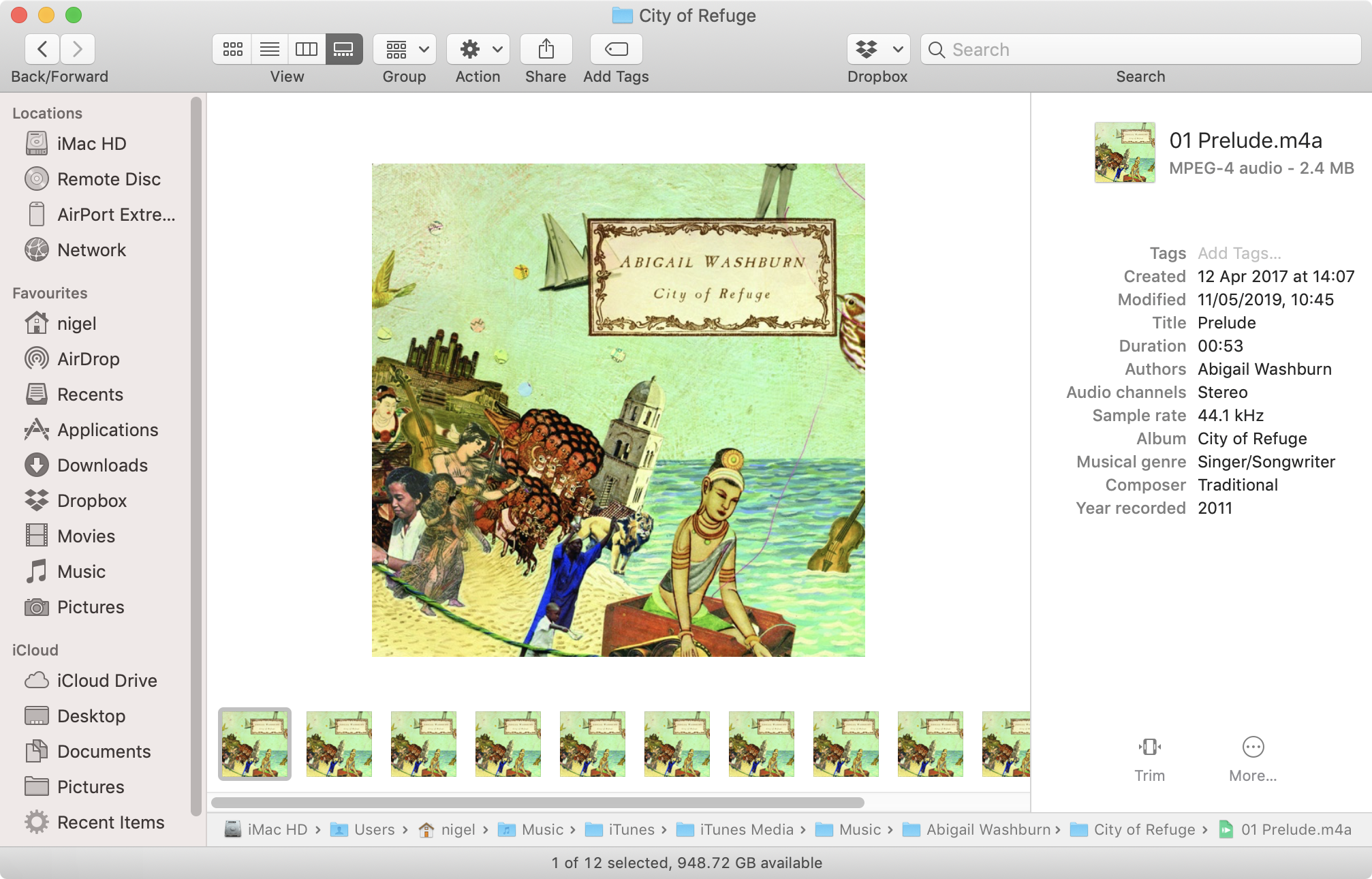The height and width of the screenshot is (879, 1372).
Task: Select the first track thumbnail
Action: click(255, 744)
